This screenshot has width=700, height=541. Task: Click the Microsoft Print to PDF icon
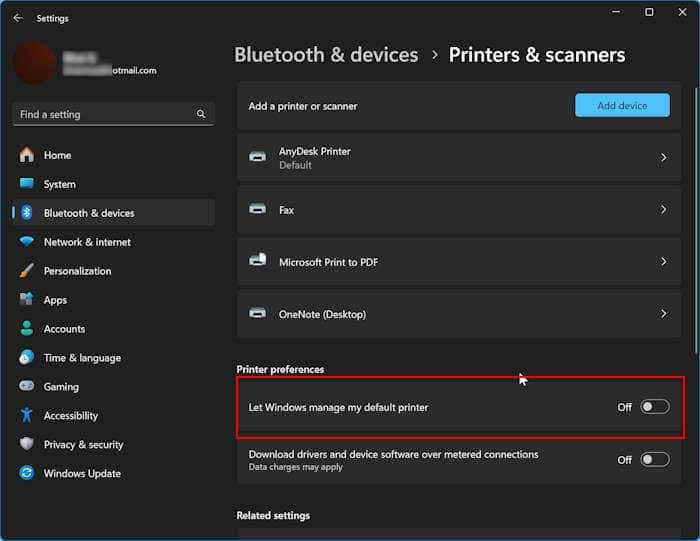[x=258, y=261]
